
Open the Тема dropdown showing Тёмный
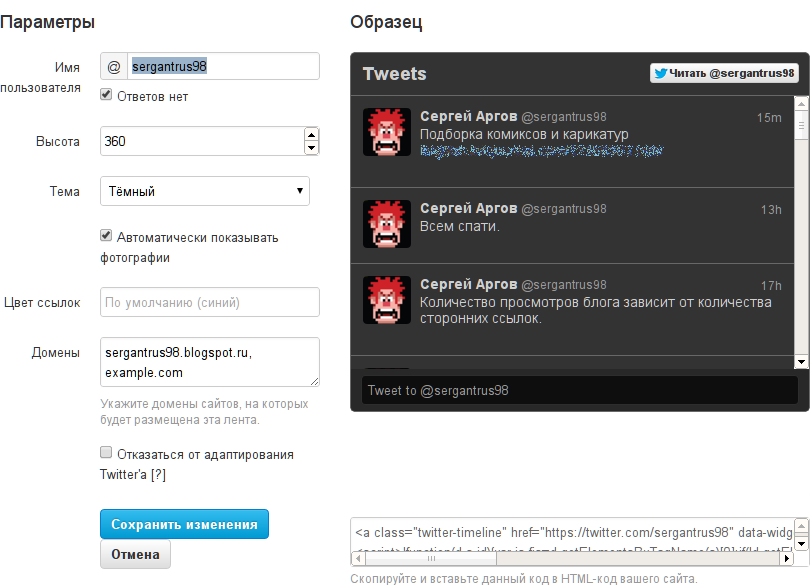click(x=205, y=191)
